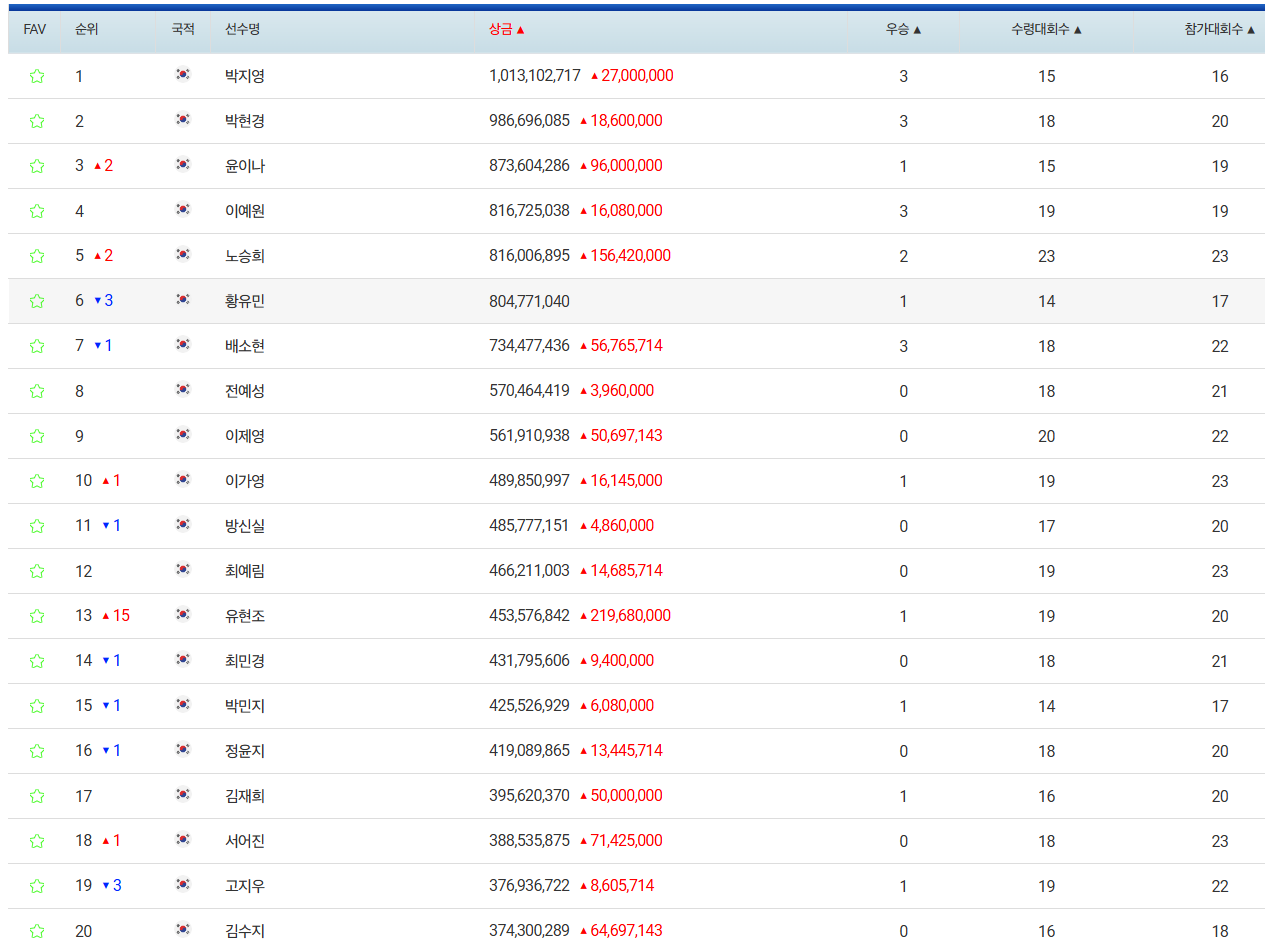Click the star icon for 노승희
Viewport: 1265px width, 943px height.
click(37, 256)
